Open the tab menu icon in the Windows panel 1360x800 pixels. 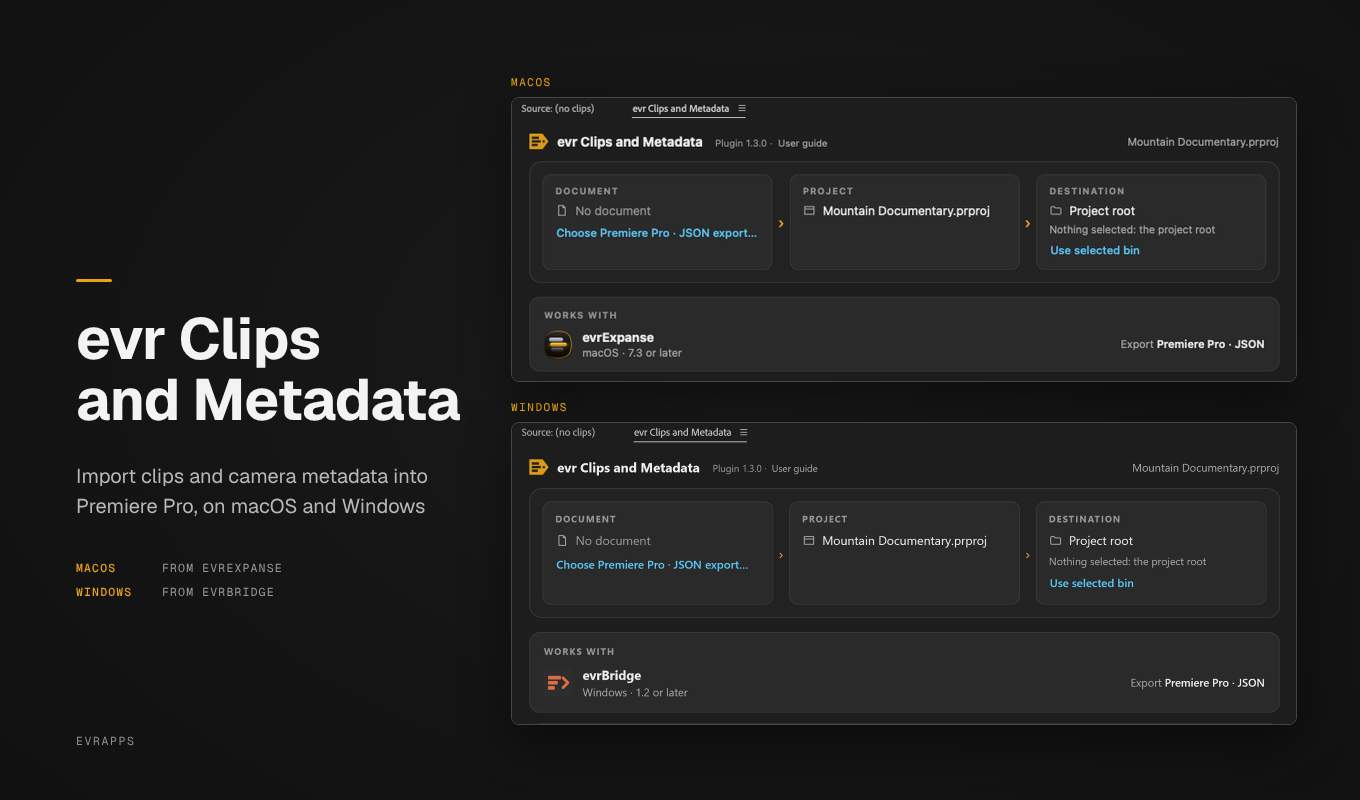click(743, 433)
